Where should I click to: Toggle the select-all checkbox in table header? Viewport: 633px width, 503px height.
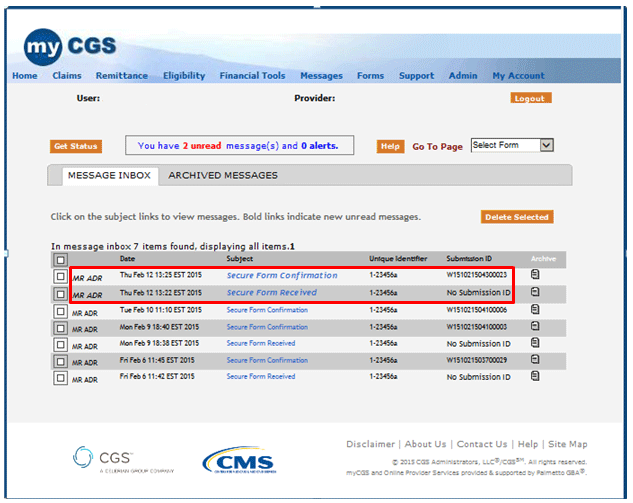pyautogui.click(x=61, y=259)
